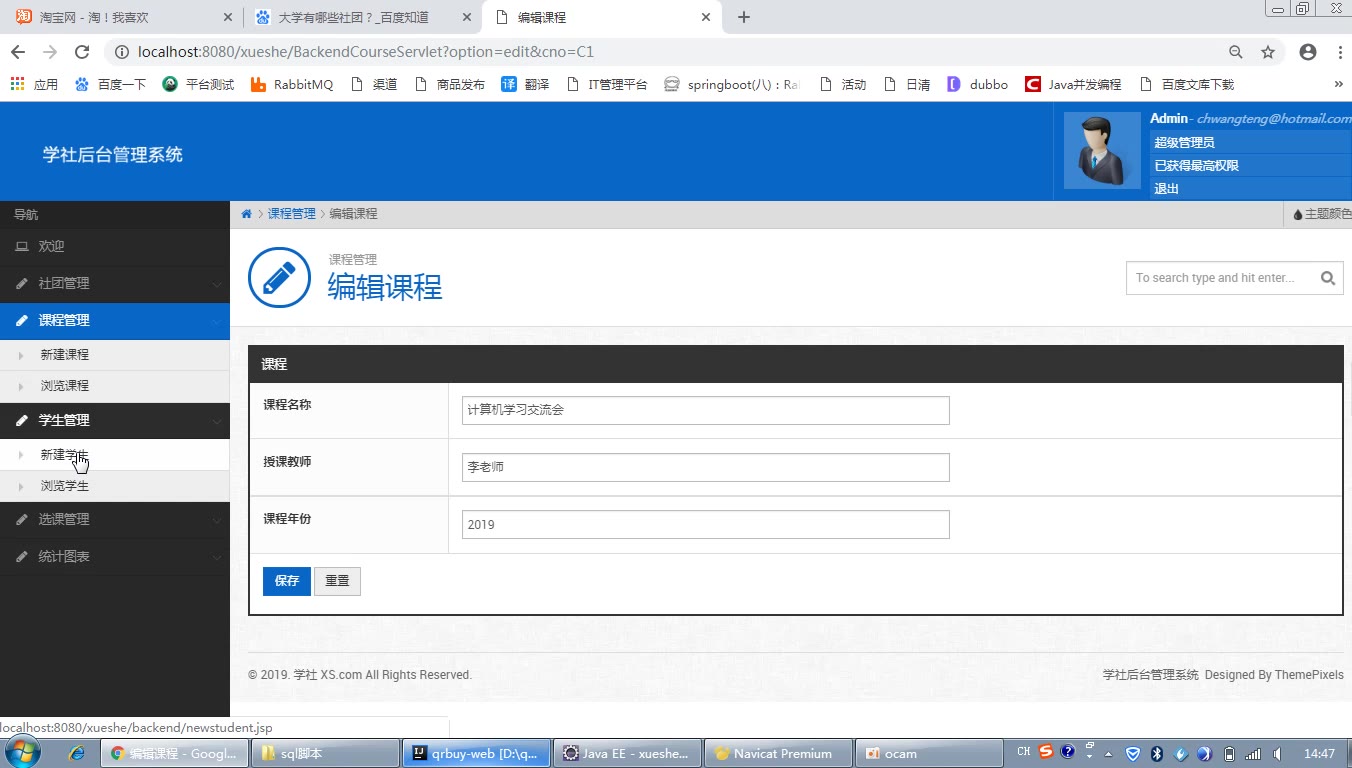
Task: Open the 日清 bookmark
Action: point(907,85)
